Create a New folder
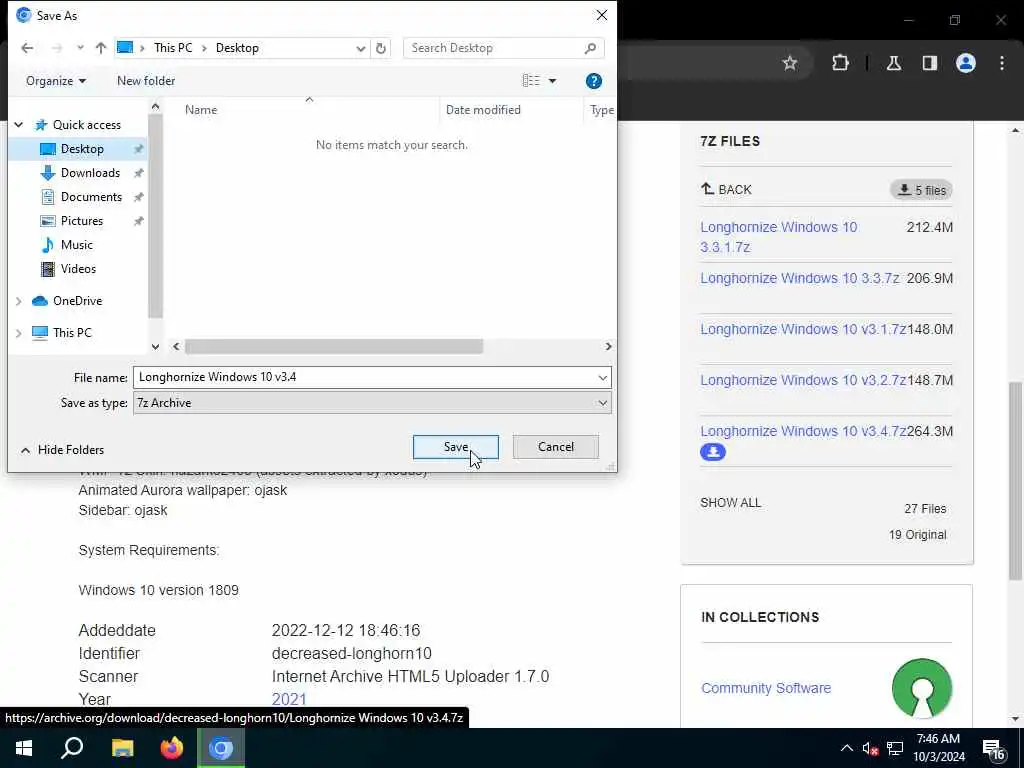1024x768 pixels. click(x=146, y=81)
